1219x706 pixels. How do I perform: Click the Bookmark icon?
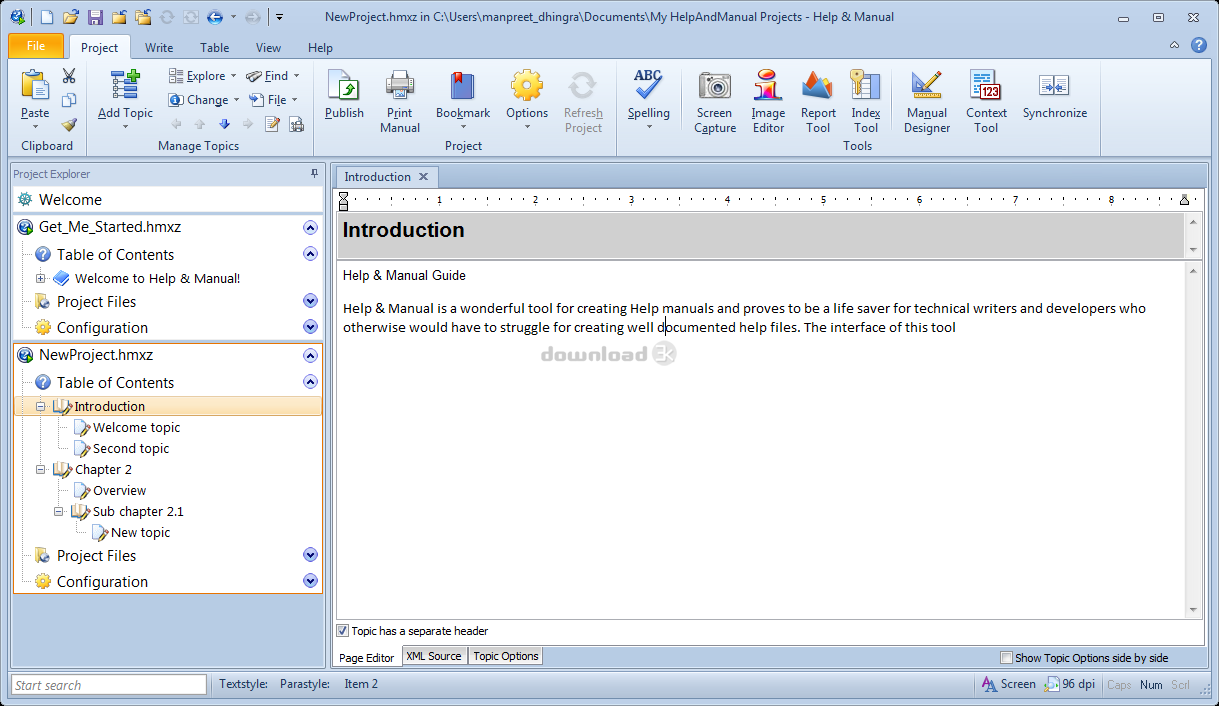point(463,85)
